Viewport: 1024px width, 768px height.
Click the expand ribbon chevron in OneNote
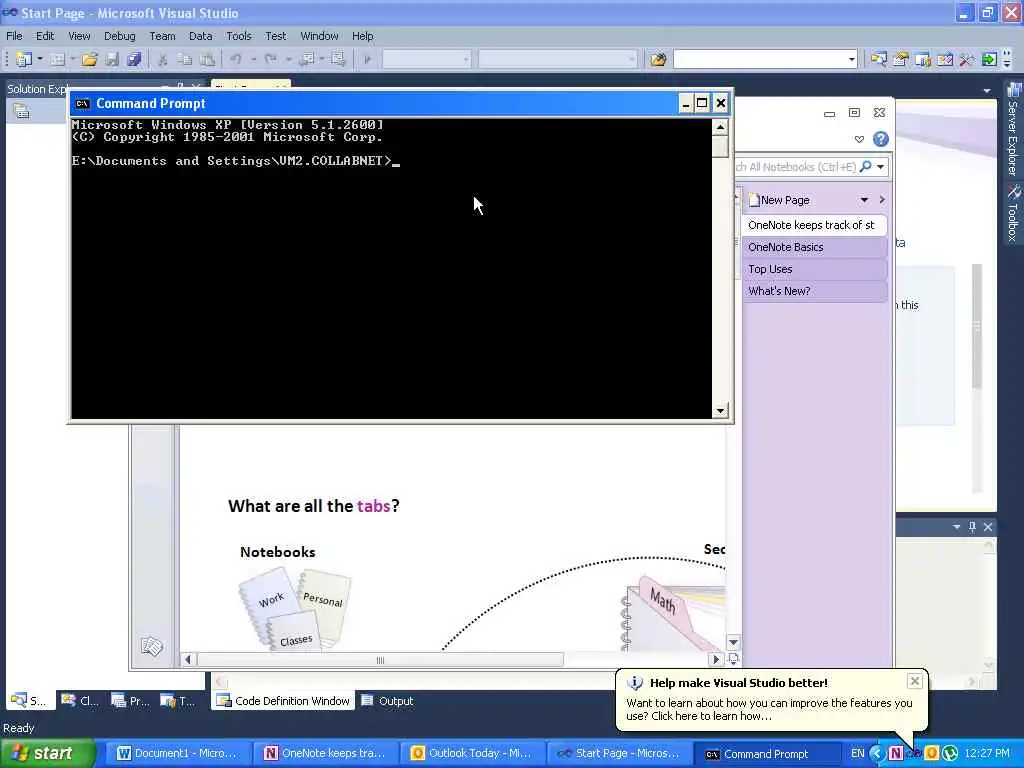click(859, 139)
